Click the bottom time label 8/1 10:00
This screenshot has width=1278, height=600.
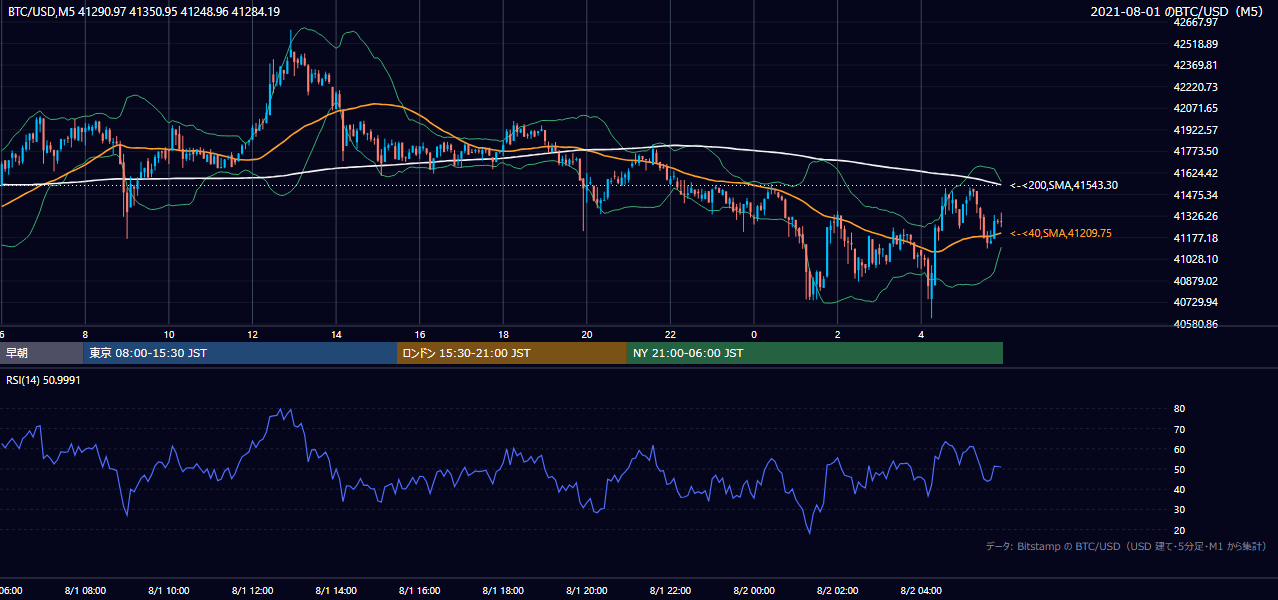(x=169, y=591)
